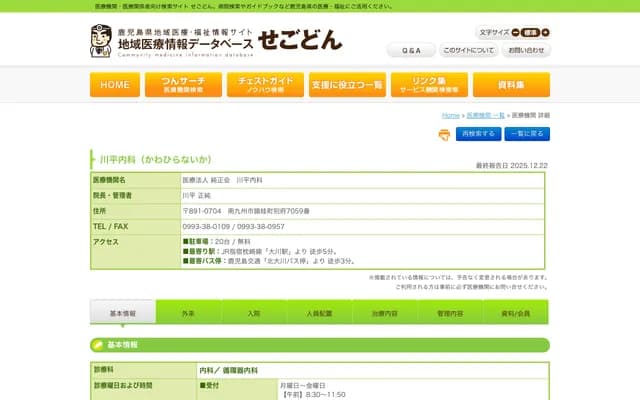Open the HOME navigation button
This screenshot has width=640, height=400.
click(x=115, y=85)
